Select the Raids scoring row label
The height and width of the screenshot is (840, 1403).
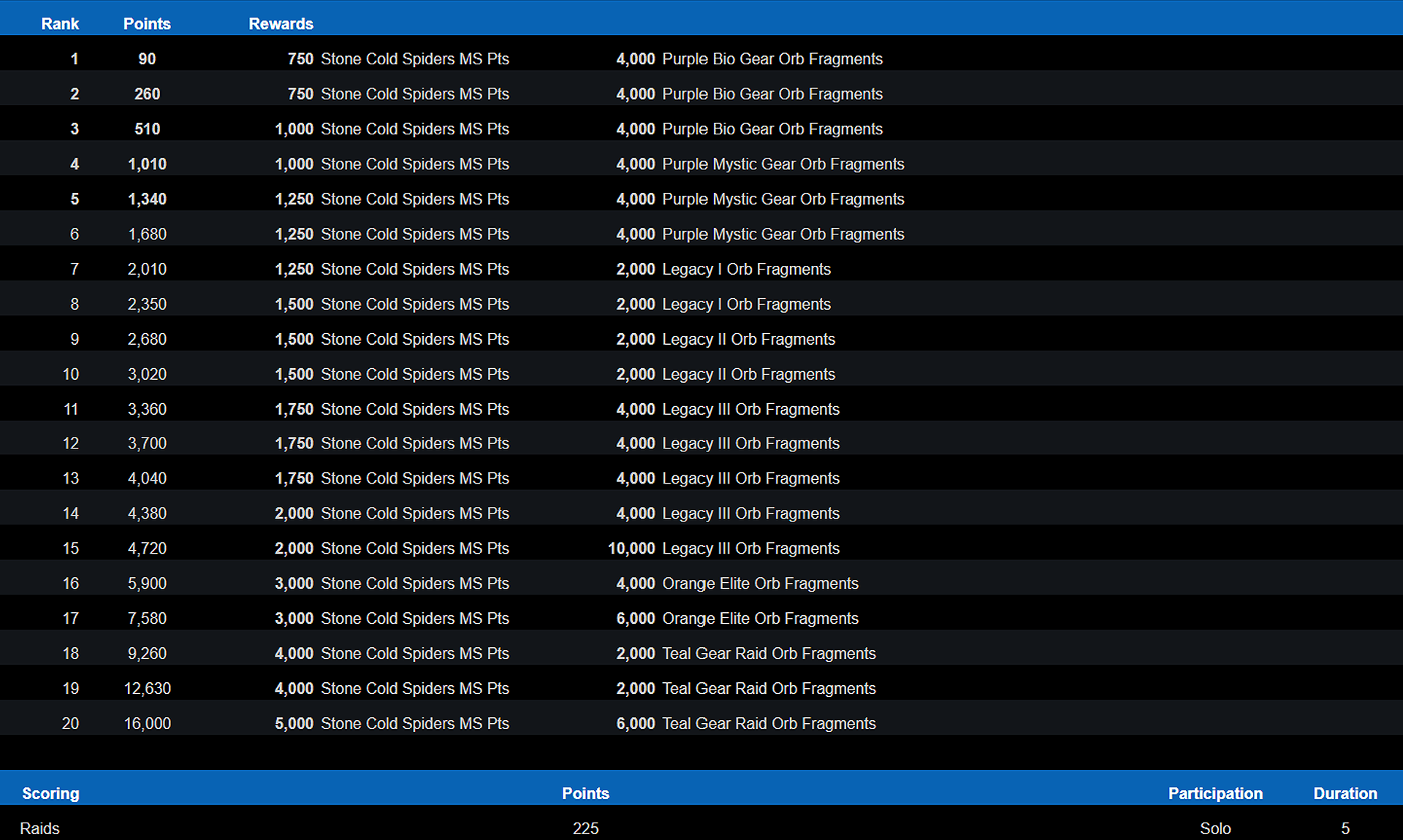coord(39,828)
